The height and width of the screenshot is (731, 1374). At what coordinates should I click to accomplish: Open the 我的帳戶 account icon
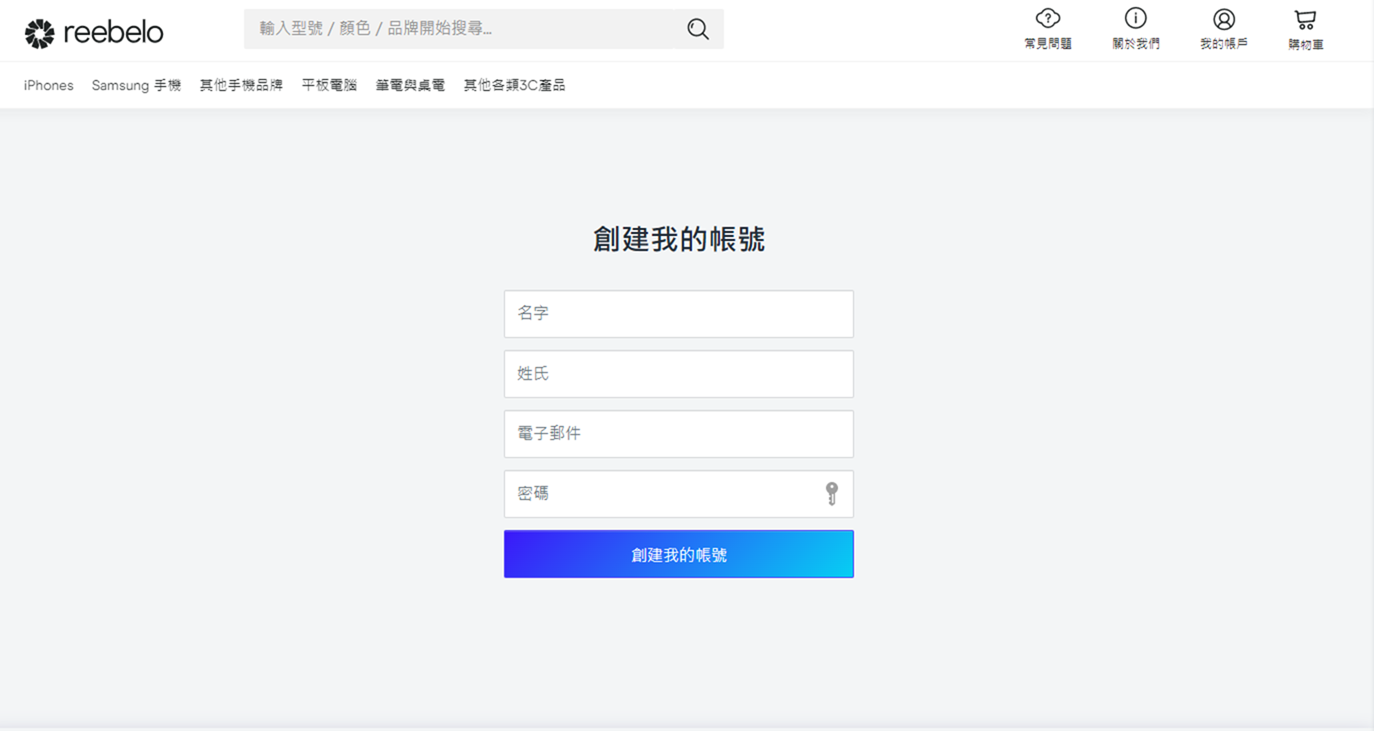[1223, 19]
